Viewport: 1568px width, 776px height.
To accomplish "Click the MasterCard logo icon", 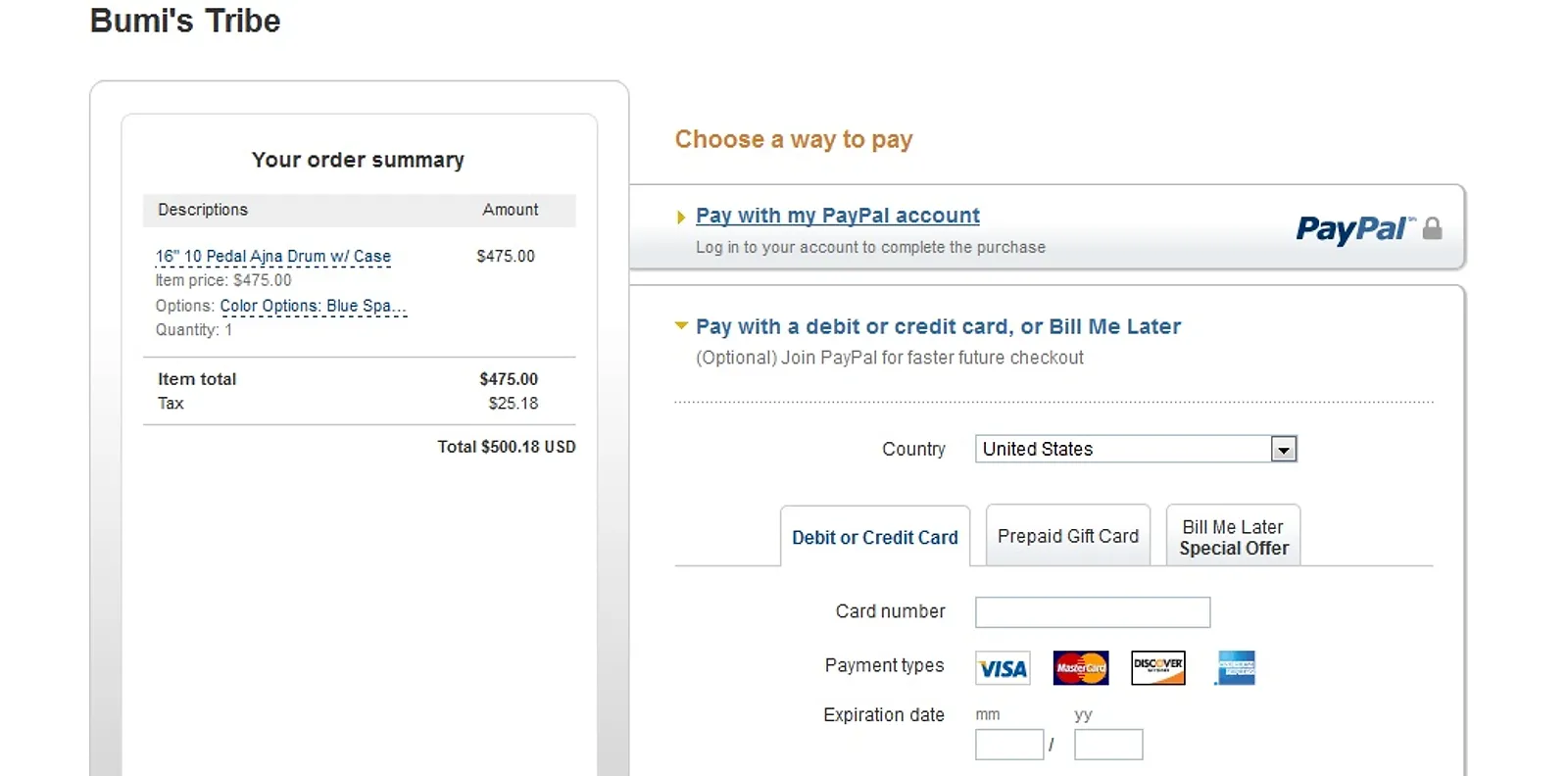I will [x=1081, y=668].
